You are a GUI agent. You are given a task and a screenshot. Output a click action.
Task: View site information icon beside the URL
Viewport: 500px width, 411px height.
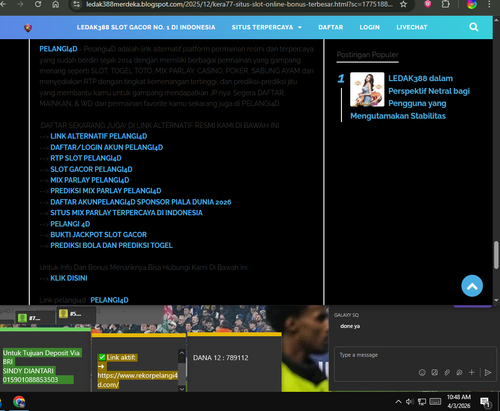click(77, 4)
